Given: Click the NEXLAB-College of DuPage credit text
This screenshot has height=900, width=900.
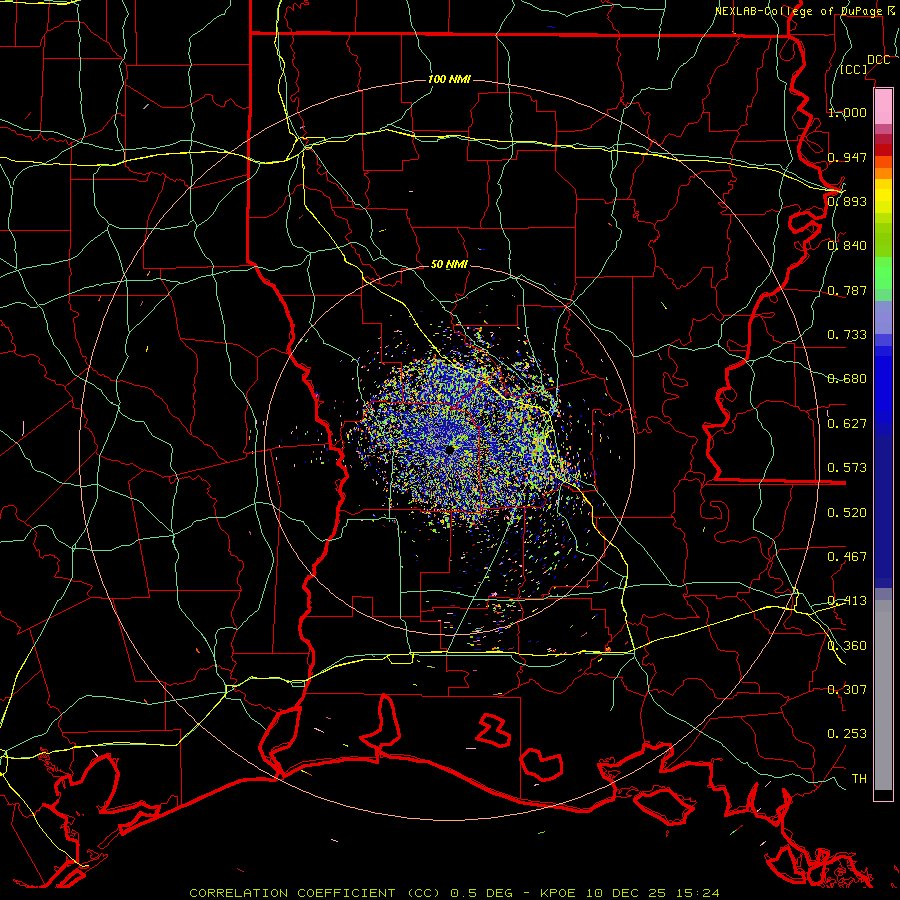Looking at the screenshot, I should point(804,11).
